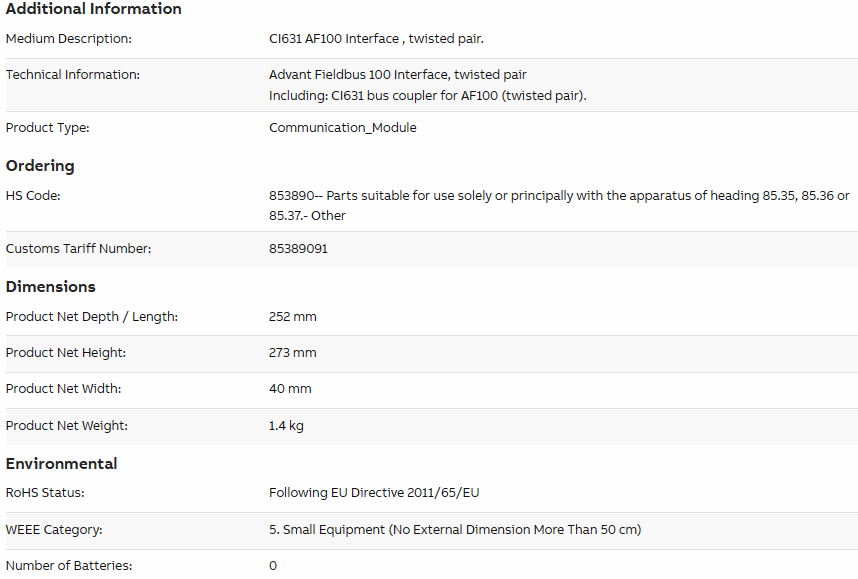The image size is (858, 579).
Task: Click the Advant Fieldbus 100 Interface text
Action: click(x=397, y=74)
